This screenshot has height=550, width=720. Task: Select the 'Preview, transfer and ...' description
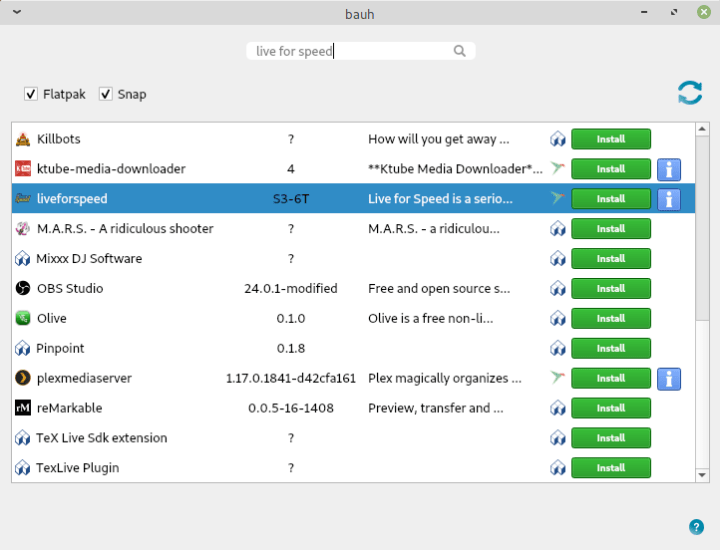435,408
